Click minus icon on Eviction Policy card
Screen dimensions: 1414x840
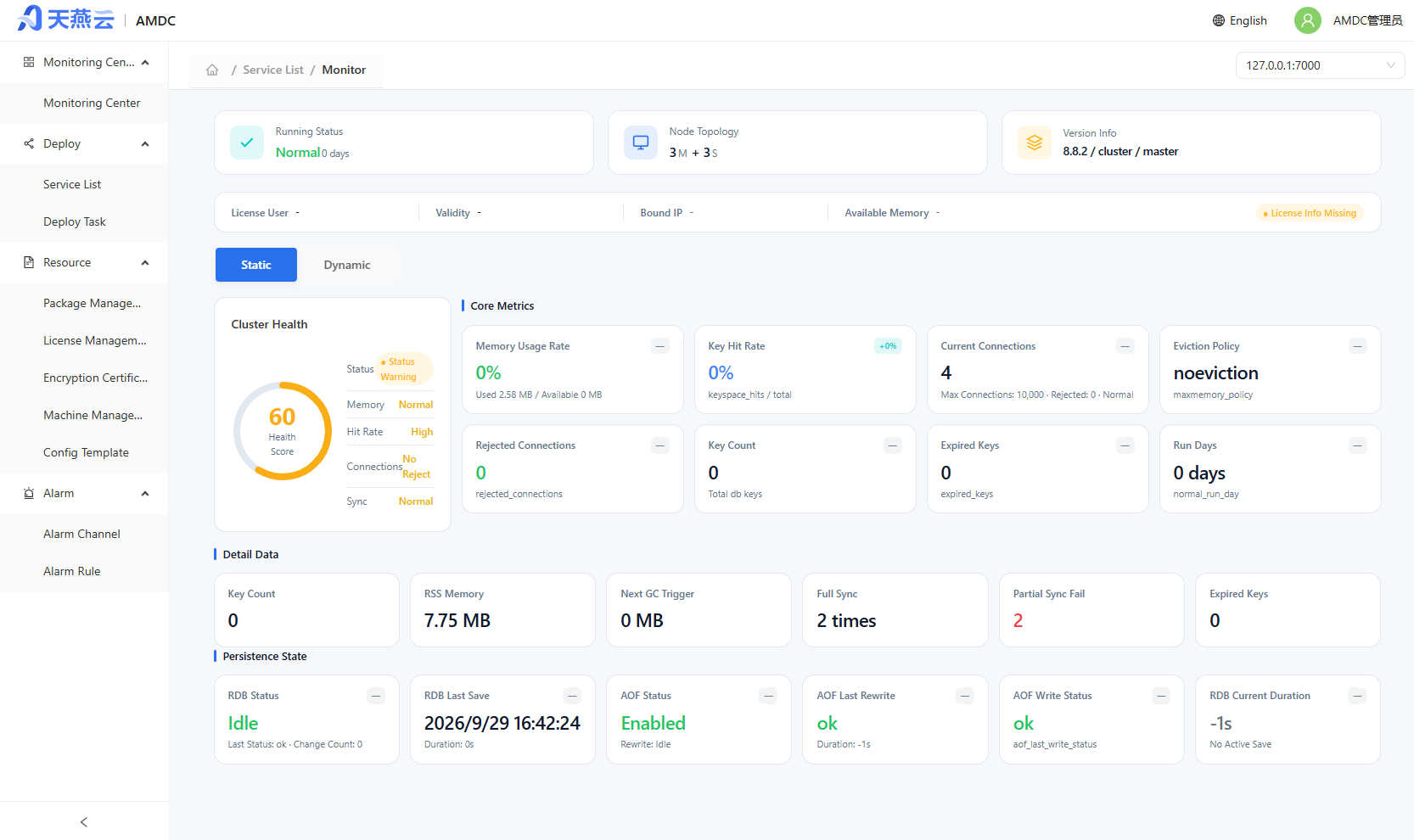click(x=1358, y=346)
